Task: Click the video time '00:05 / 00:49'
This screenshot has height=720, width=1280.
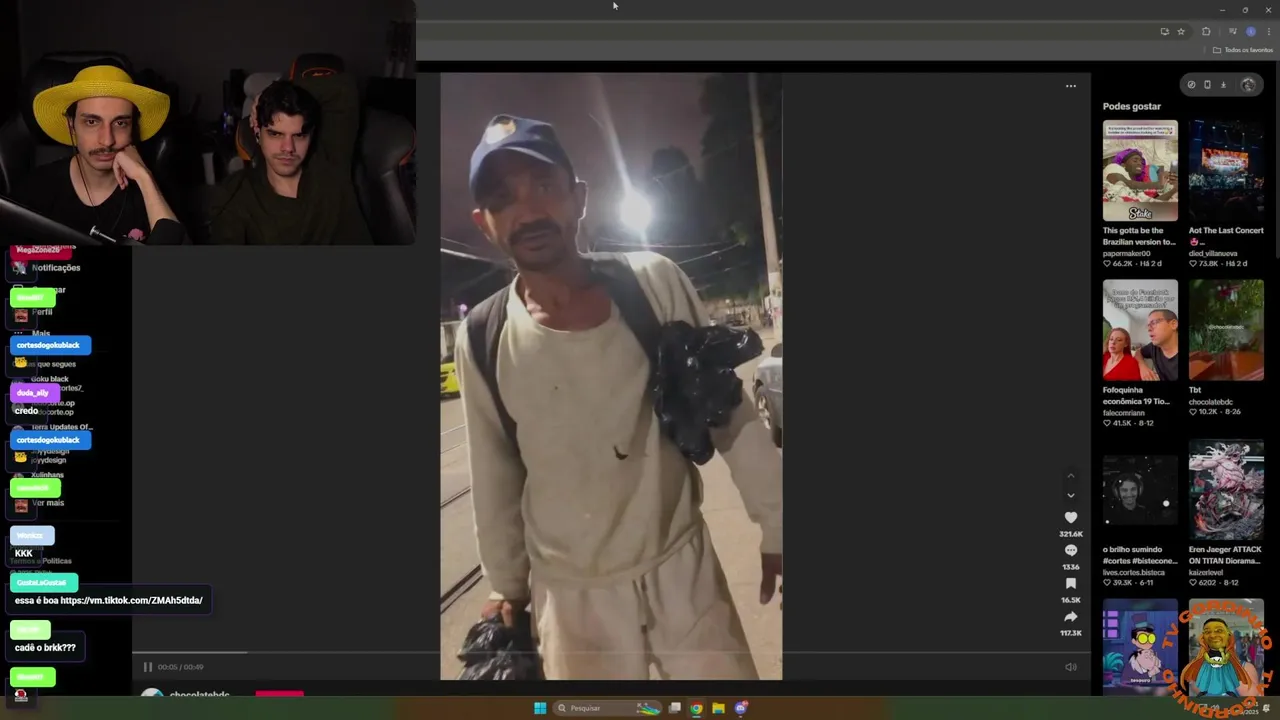Action: pyautogui.click(x=180, y=667)
